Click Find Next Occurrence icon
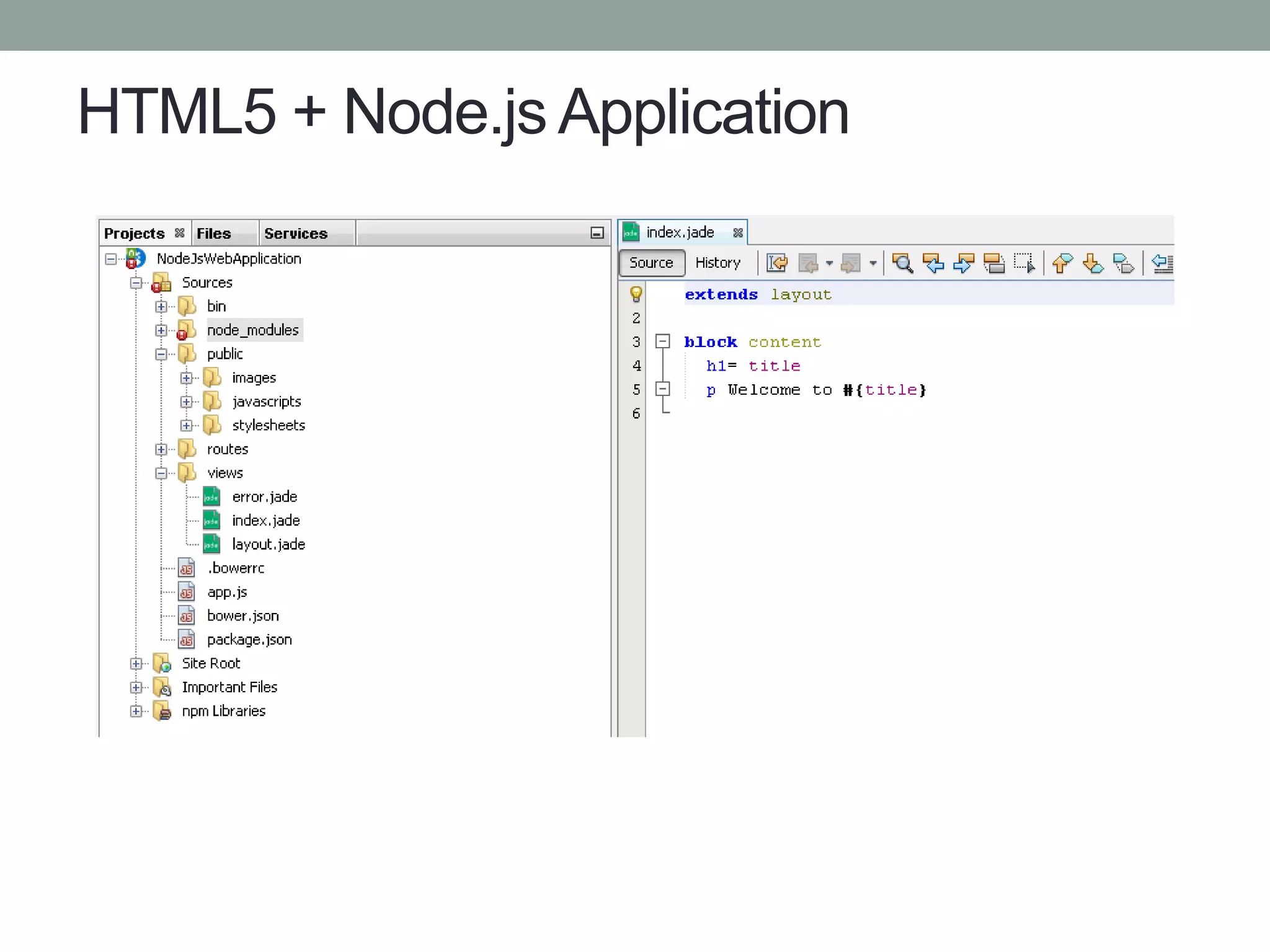 pos(963,263)
